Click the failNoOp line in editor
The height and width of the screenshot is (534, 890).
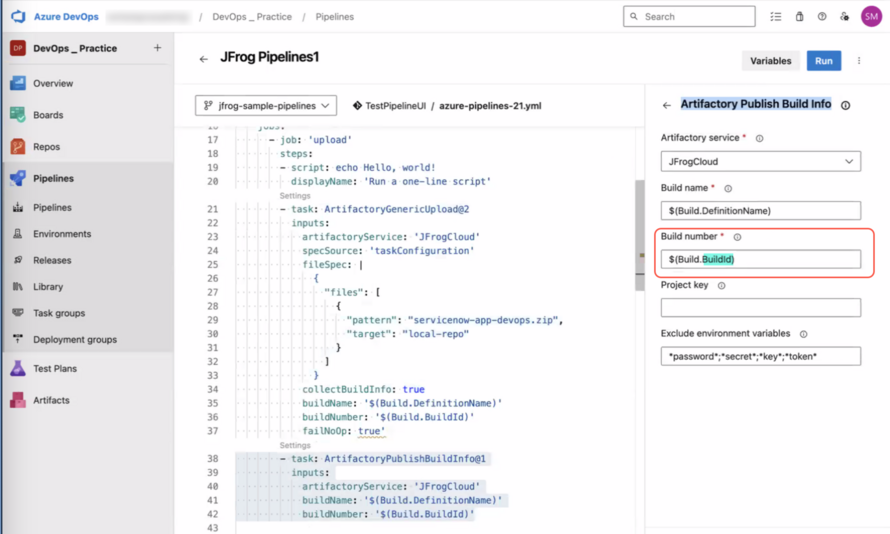pyautogui.click(x=343, y=431)
